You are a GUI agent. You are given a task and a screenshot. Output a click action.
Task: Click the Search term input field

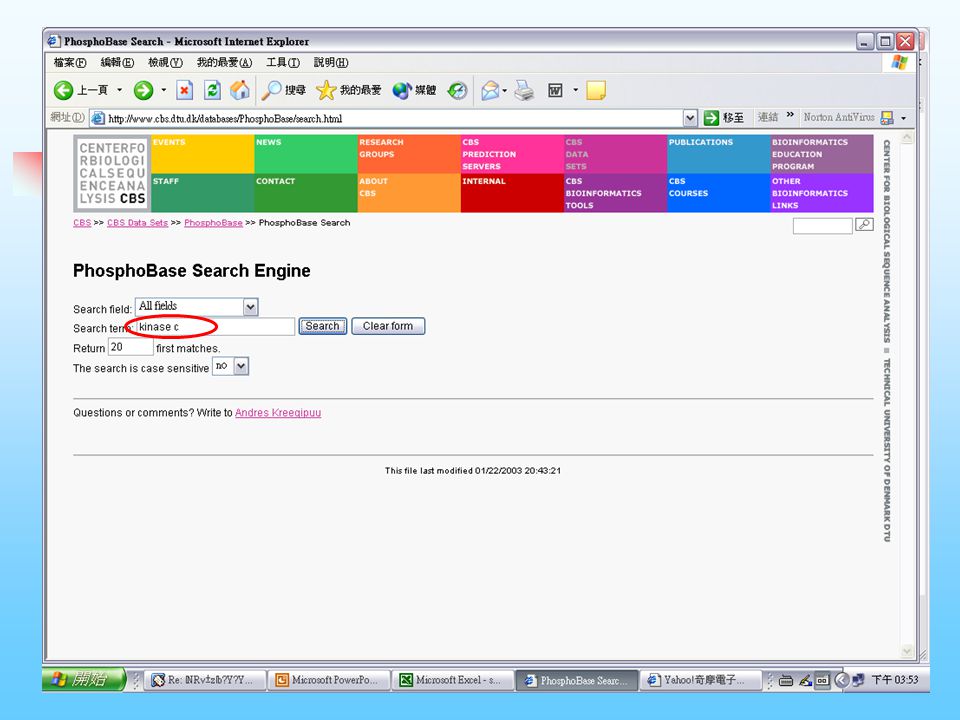(215, 327)
